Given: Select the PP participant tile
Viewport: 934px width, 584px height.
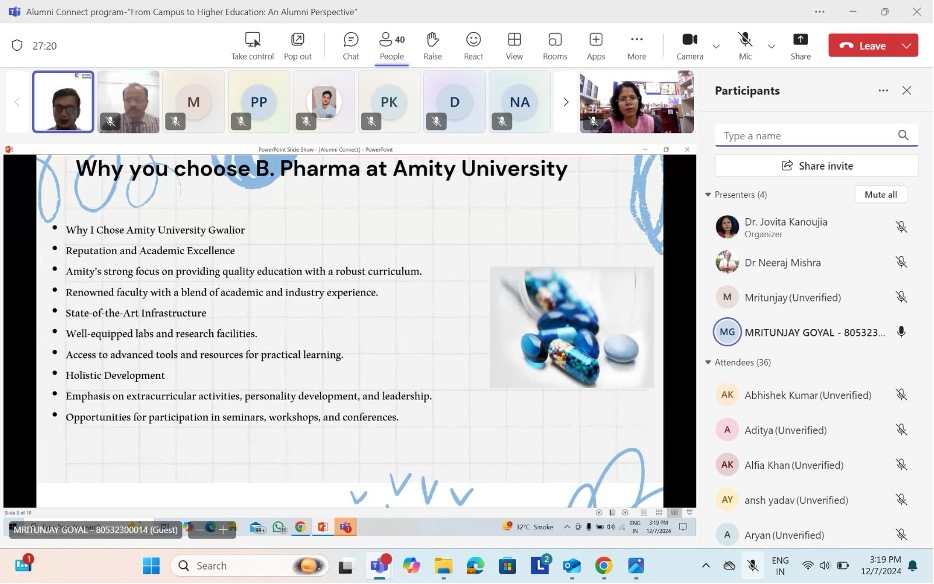Looking at the screenshot, I should click(259, 101).
